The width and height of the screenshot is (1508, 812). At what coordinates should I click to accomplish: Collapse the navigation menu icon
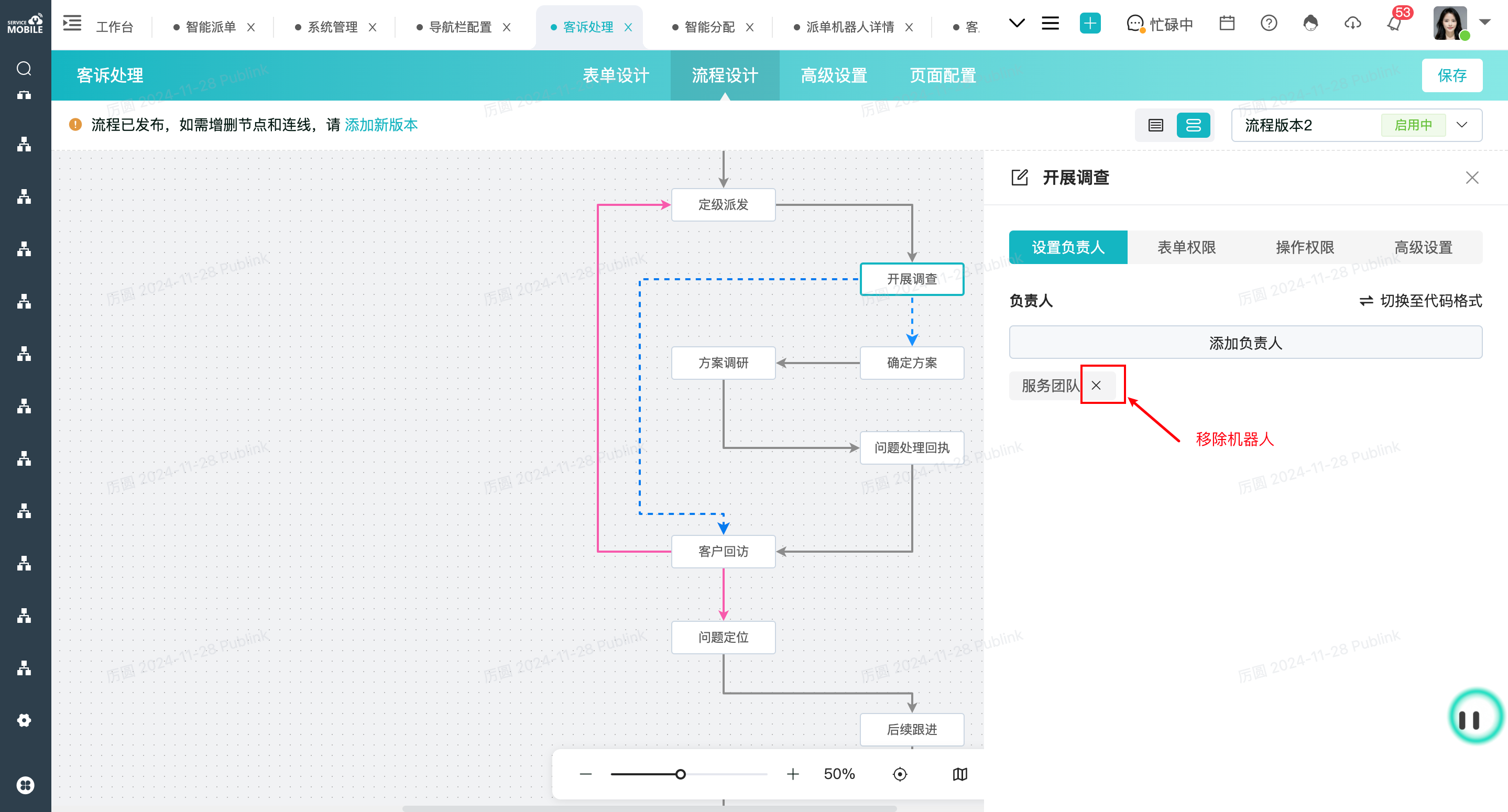[72, 24]
